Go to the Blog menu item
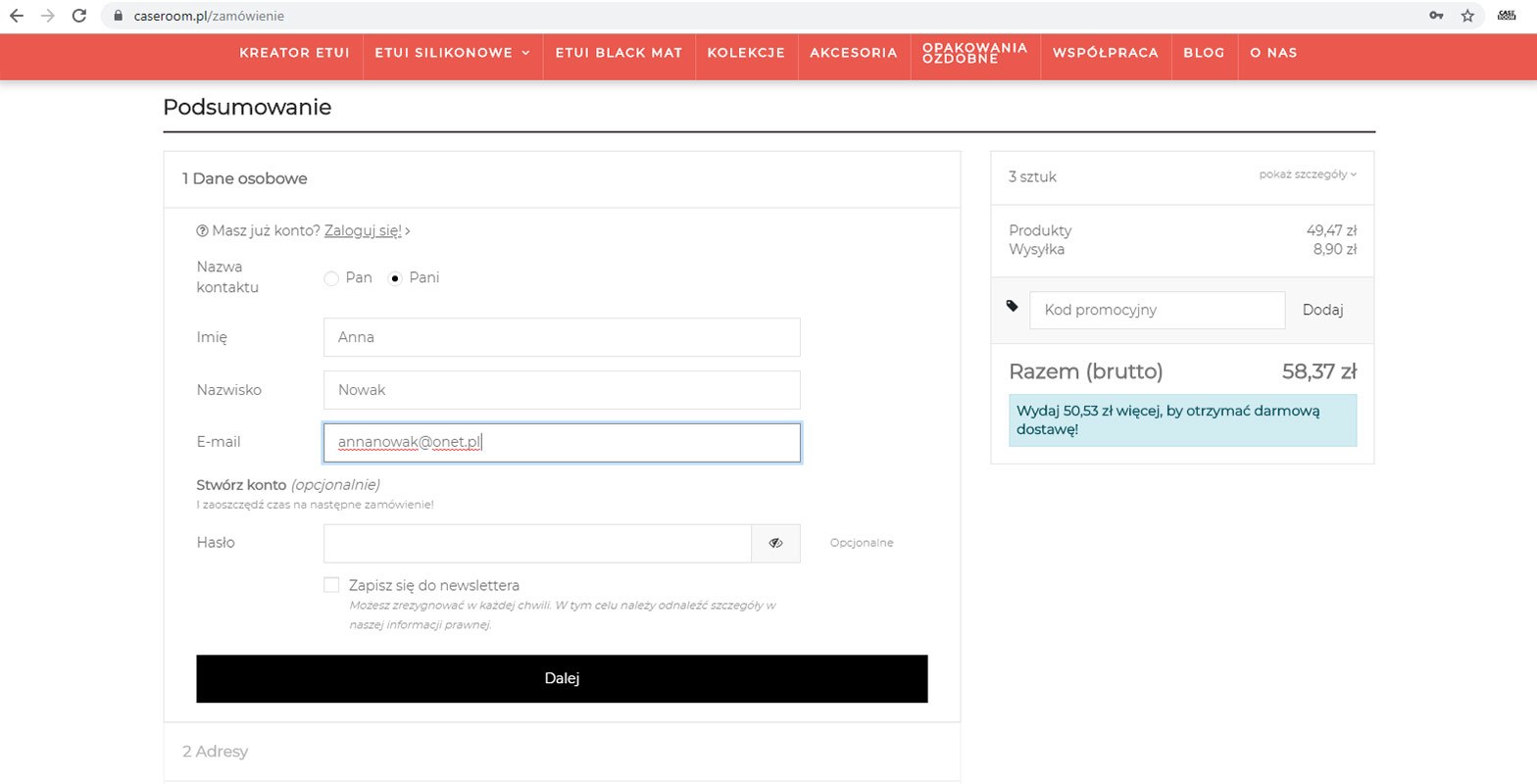Viewport: 1537px width, 784px height. pos(1204,53)
